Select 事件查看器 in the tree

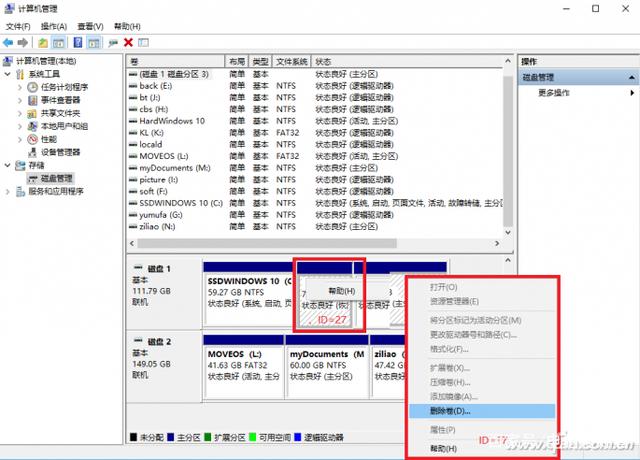(x=60, y=100)
